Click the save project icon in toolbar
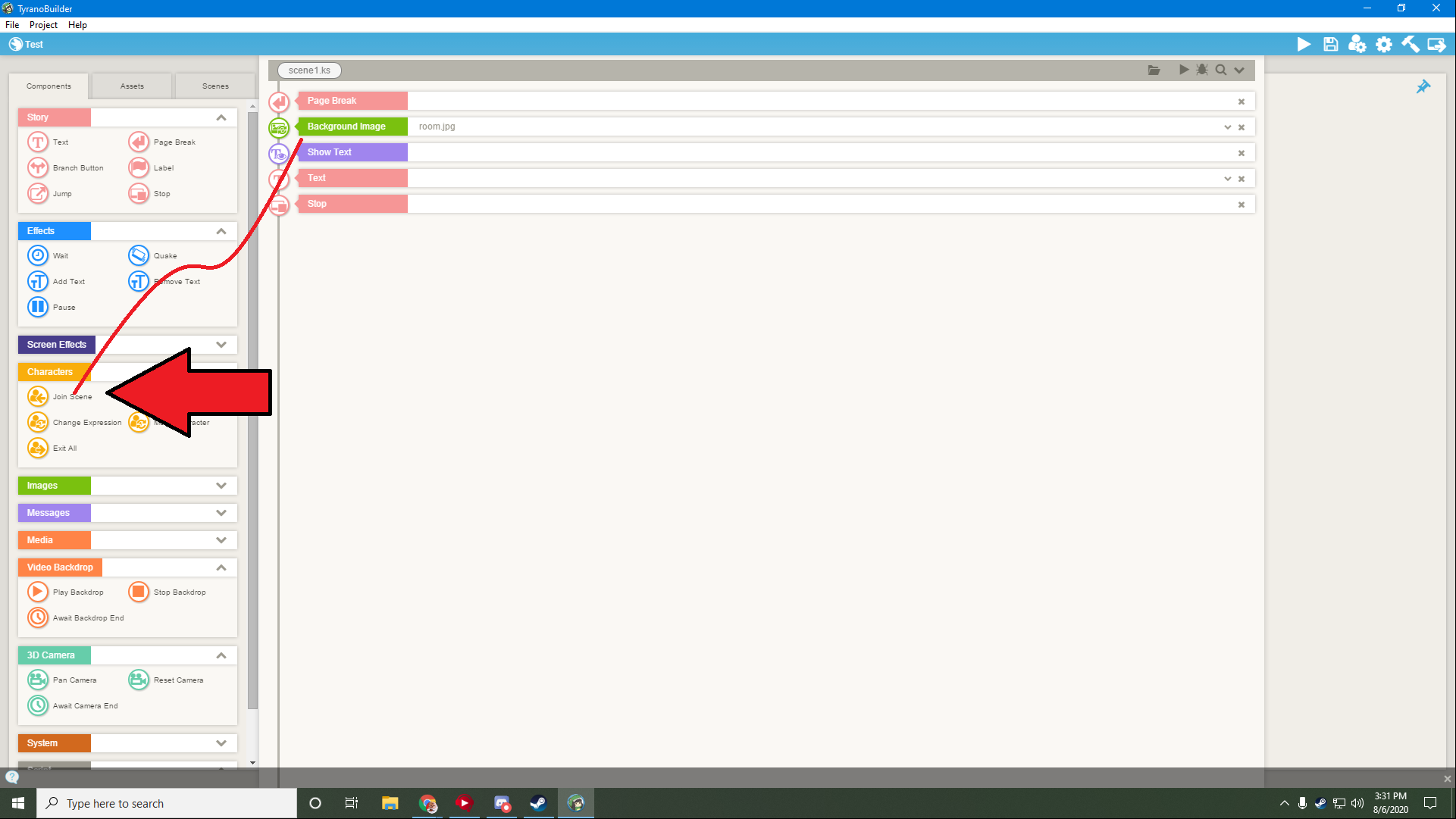The image size is (1456, 819). point(1330,44)
